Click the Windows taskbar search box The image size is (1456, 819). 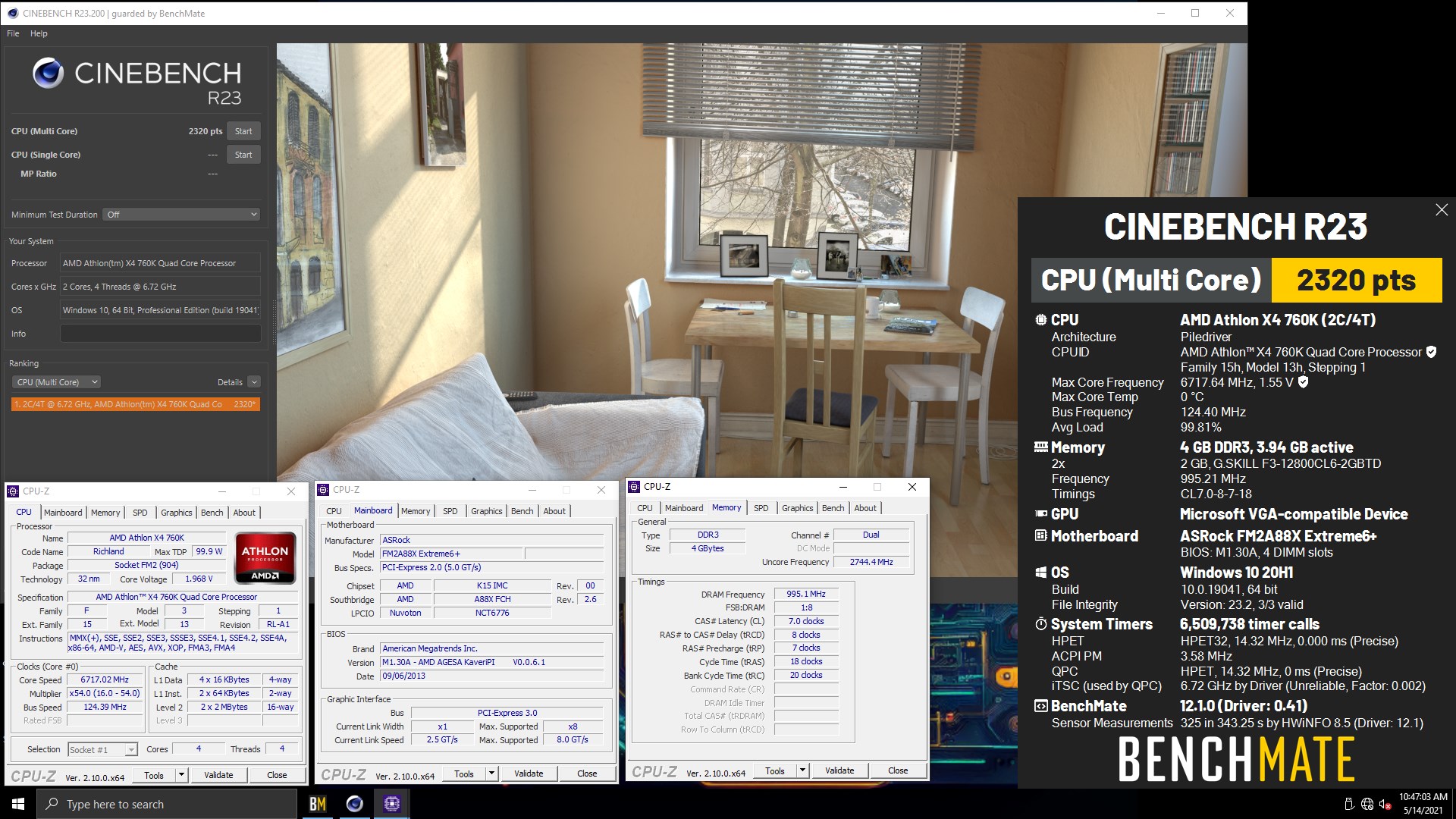tap(167, 804)
